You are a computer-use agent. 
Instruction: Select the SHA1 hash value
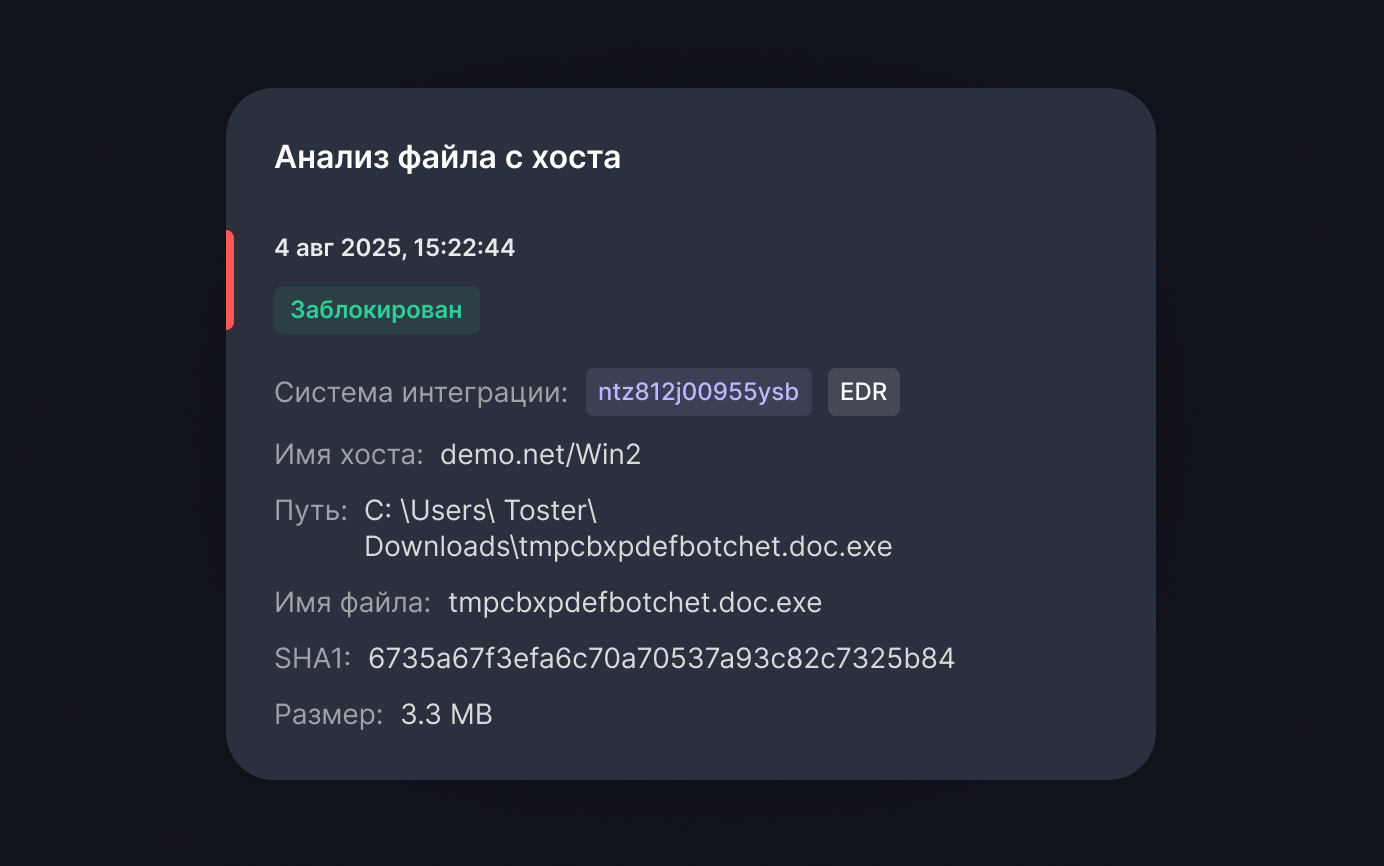point(662,658)
